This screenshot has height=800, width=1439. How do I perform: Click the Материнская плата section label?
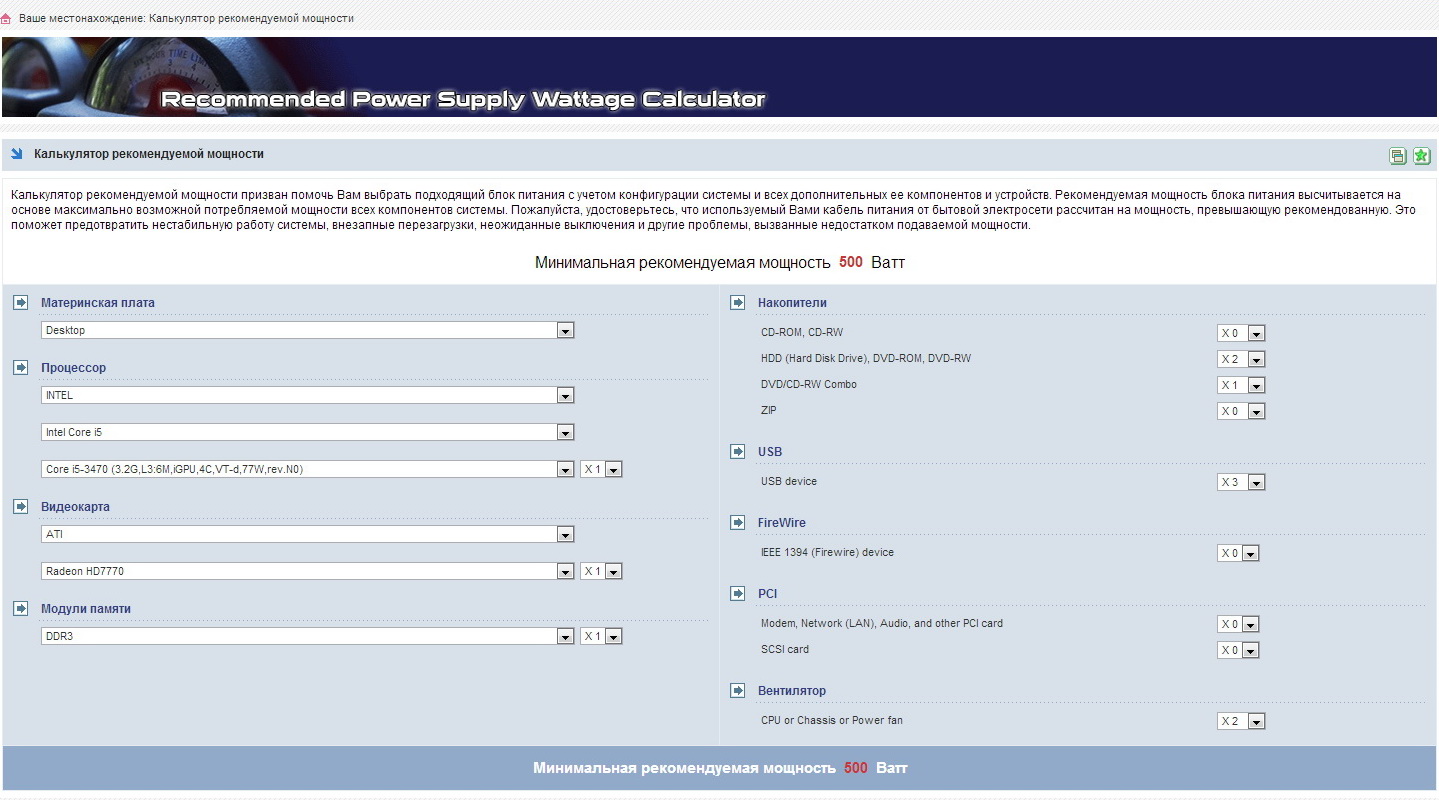click(x=98, y=302)
